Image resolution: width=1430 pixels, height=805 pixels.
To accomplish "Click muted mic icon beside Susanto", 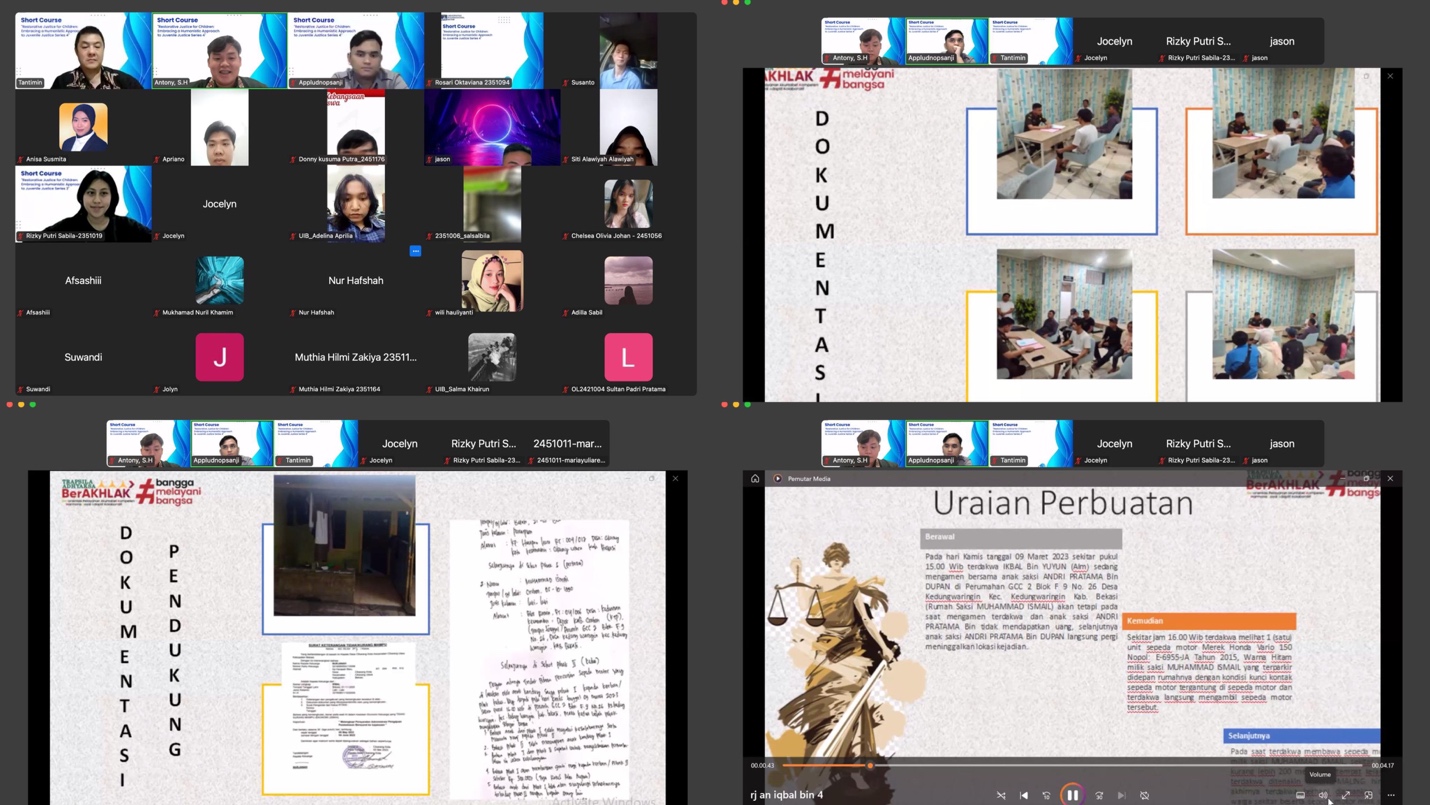I will (566, 82).
